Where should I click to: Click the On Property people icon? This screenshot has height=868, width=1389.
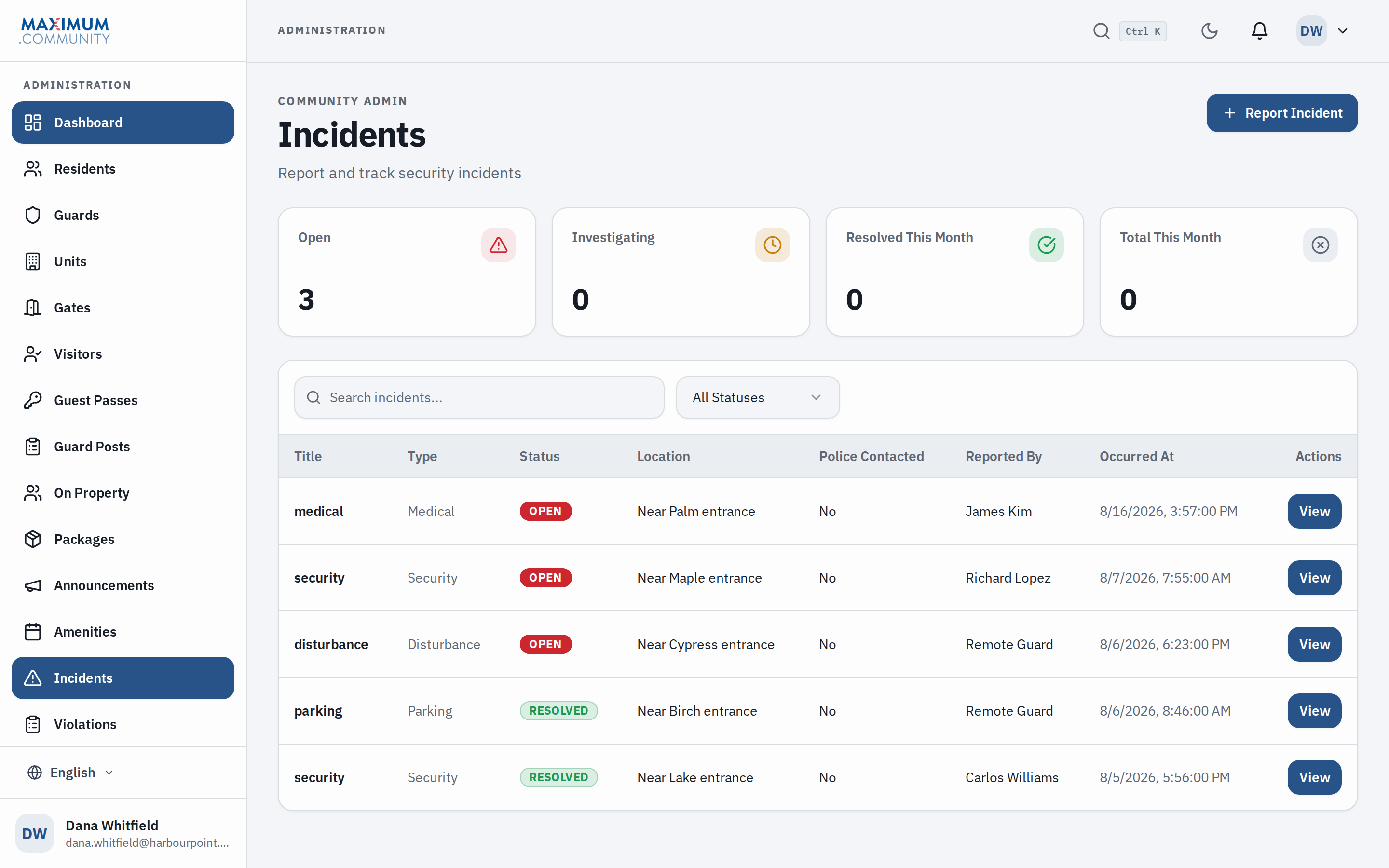(33, 493)
